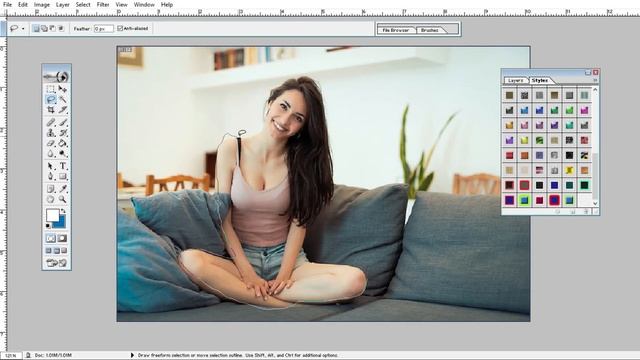
Task: Click the background blue color swatch
Action: point(61,223)
